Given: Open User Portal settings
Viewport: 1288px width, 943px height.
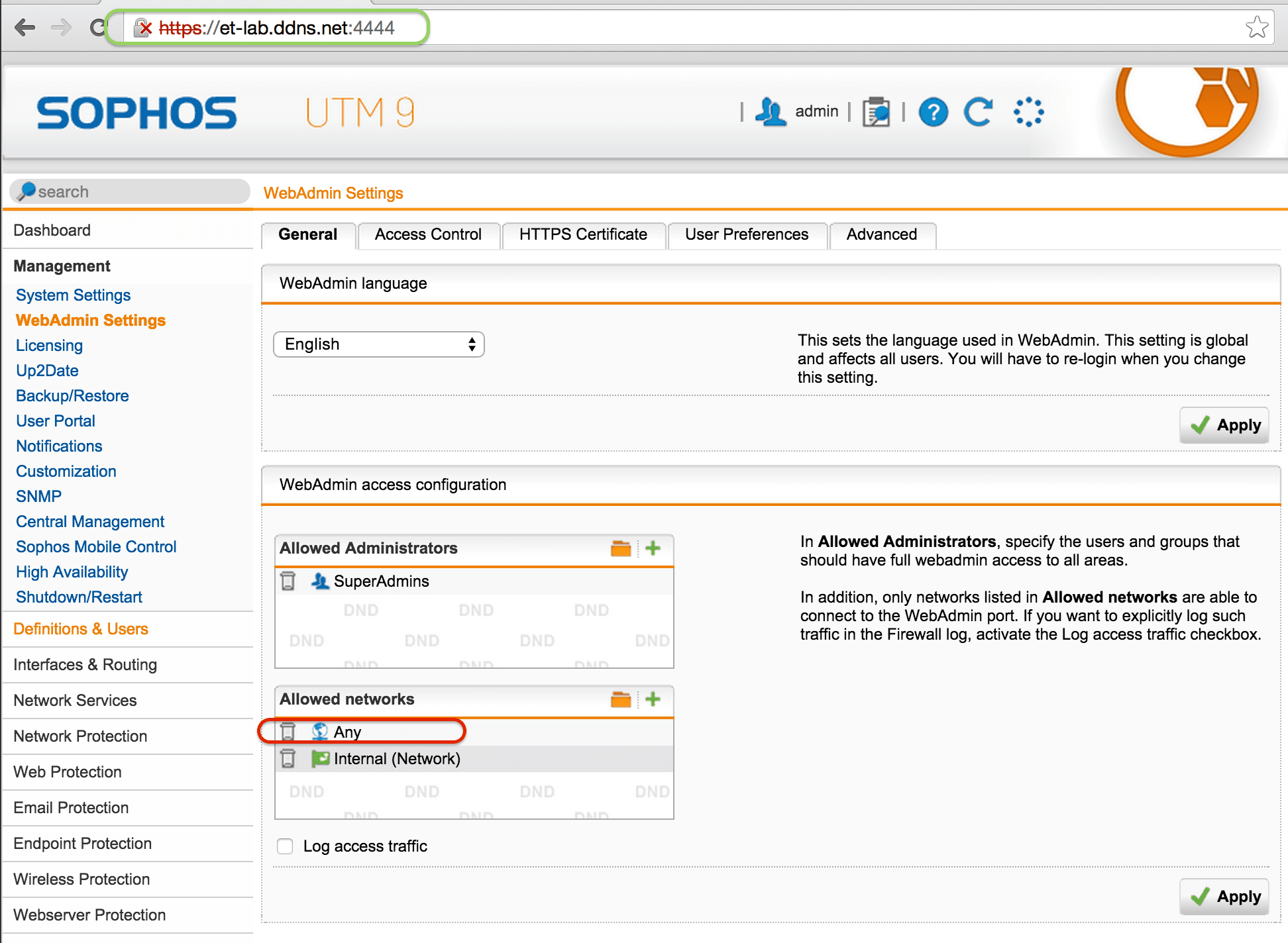Looking at the screenshot, I should coord(56,421).
